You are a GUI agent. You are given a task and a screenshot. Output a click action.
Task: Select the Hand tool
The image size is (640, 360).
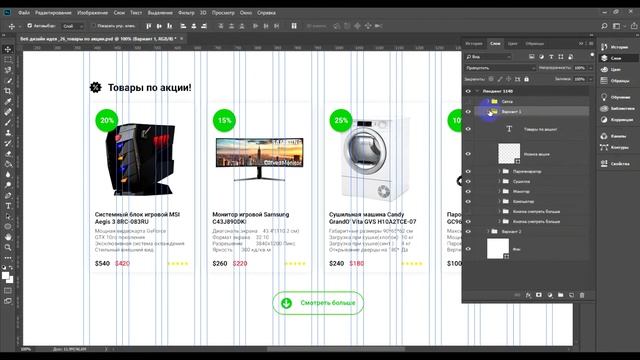pos(8,237)
